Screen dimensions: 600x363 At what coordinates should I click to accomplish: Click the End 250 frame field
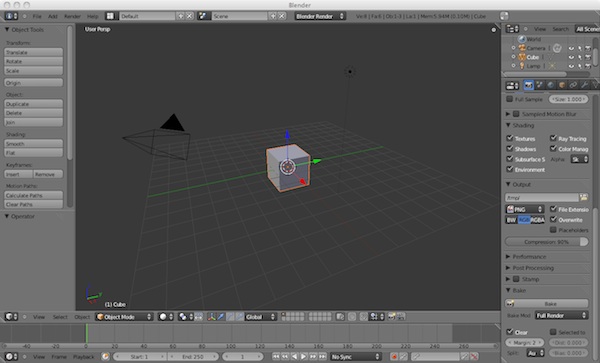click(193, 356)
